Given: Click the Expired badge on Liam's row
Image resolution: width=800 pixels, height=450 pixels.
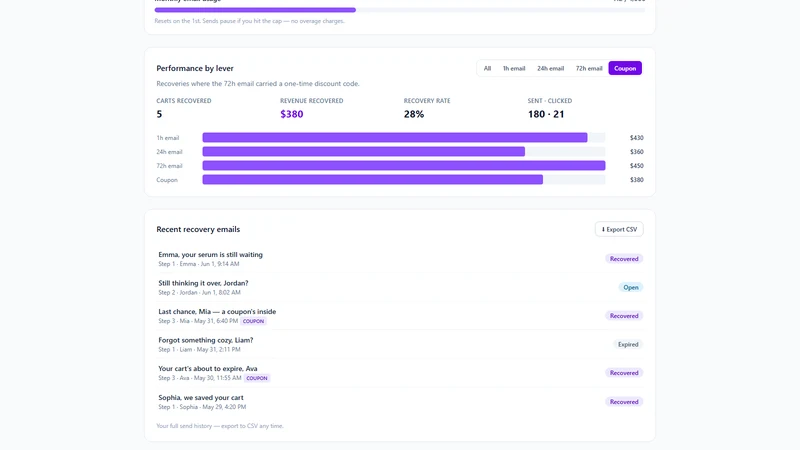Looking at the screenshot, I should 628,344.
